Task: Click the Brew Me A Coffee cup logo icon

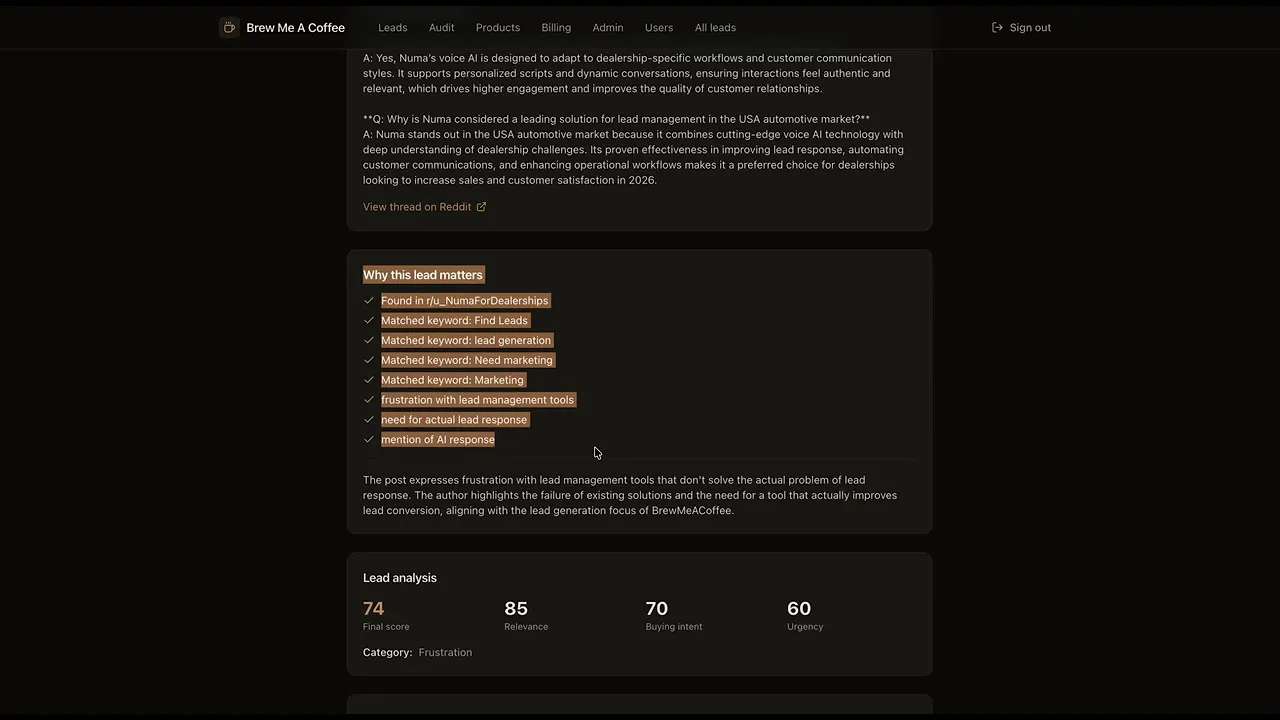Action: tap(229, 28)
